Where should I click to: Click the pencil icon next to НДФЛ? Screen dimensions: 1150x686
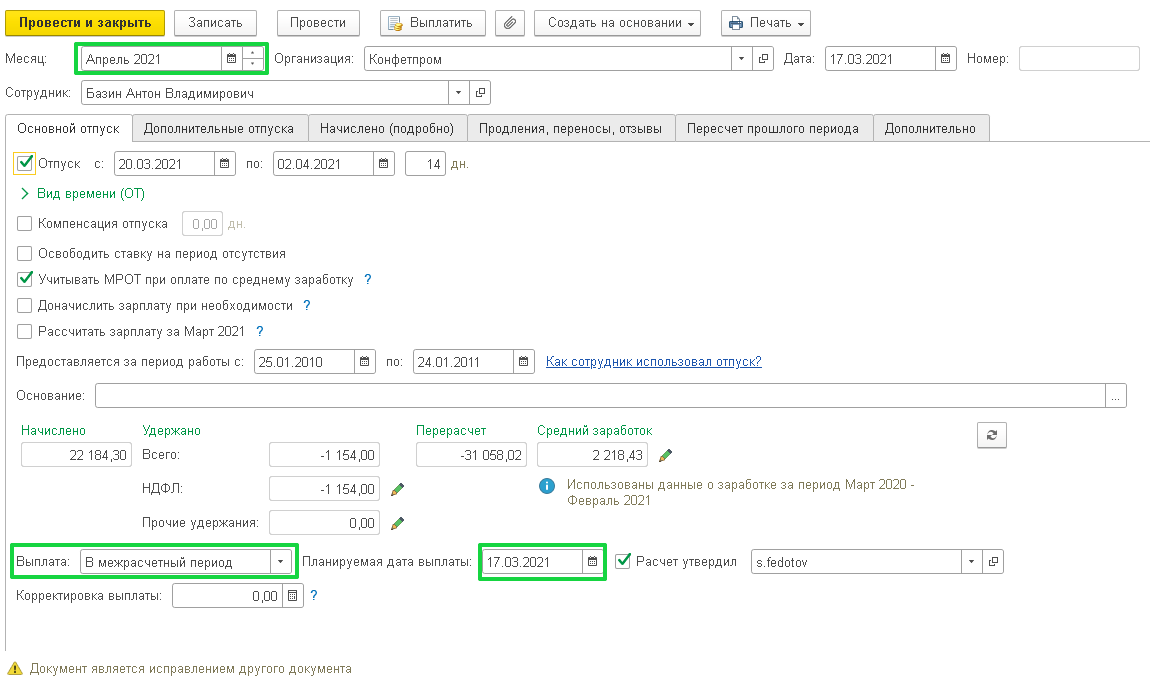(x=397, y=489)
